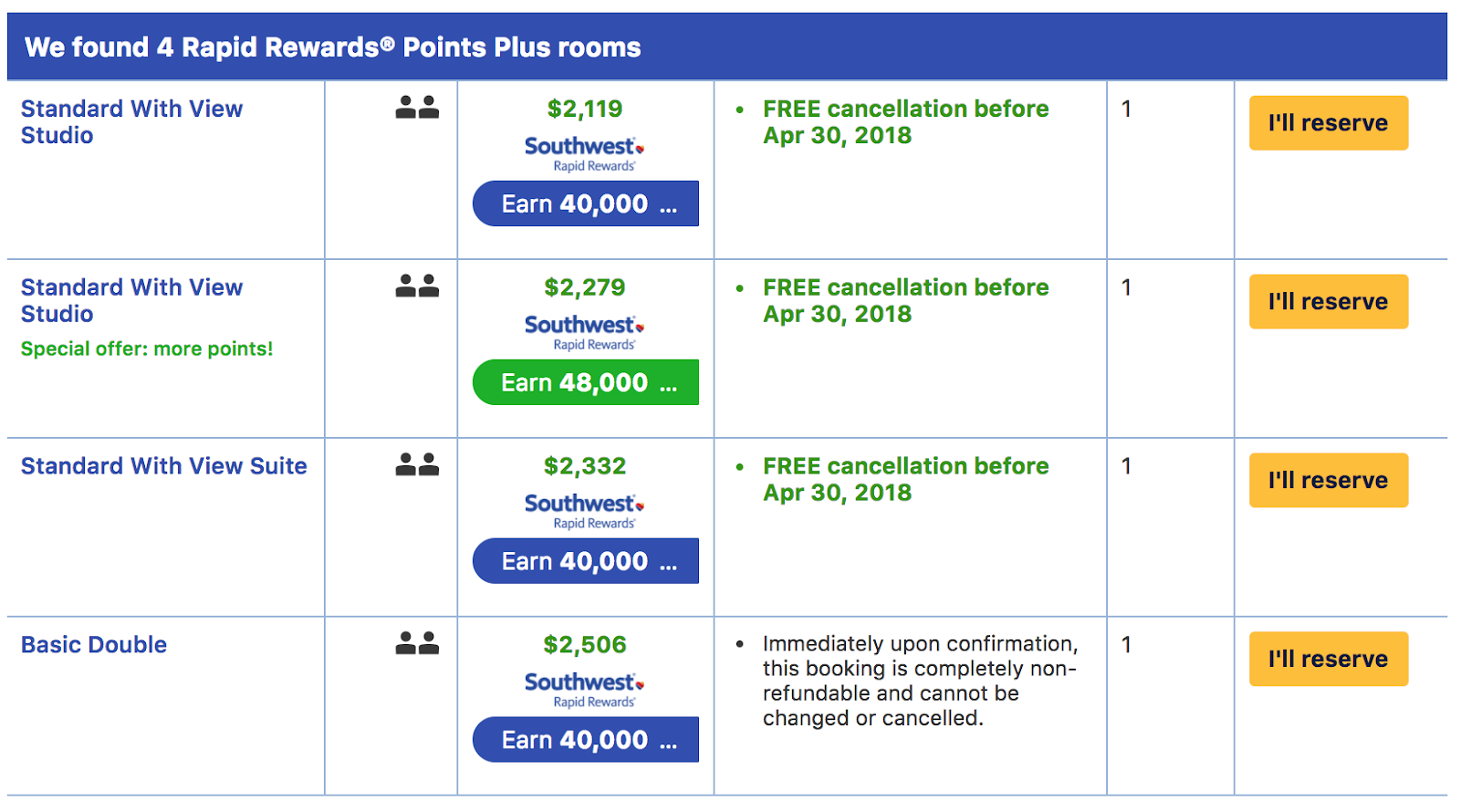Click Southwest Rapid Rewards logo under $2,506
This screenshot has height=812, width=1460.
coord(584,690)
